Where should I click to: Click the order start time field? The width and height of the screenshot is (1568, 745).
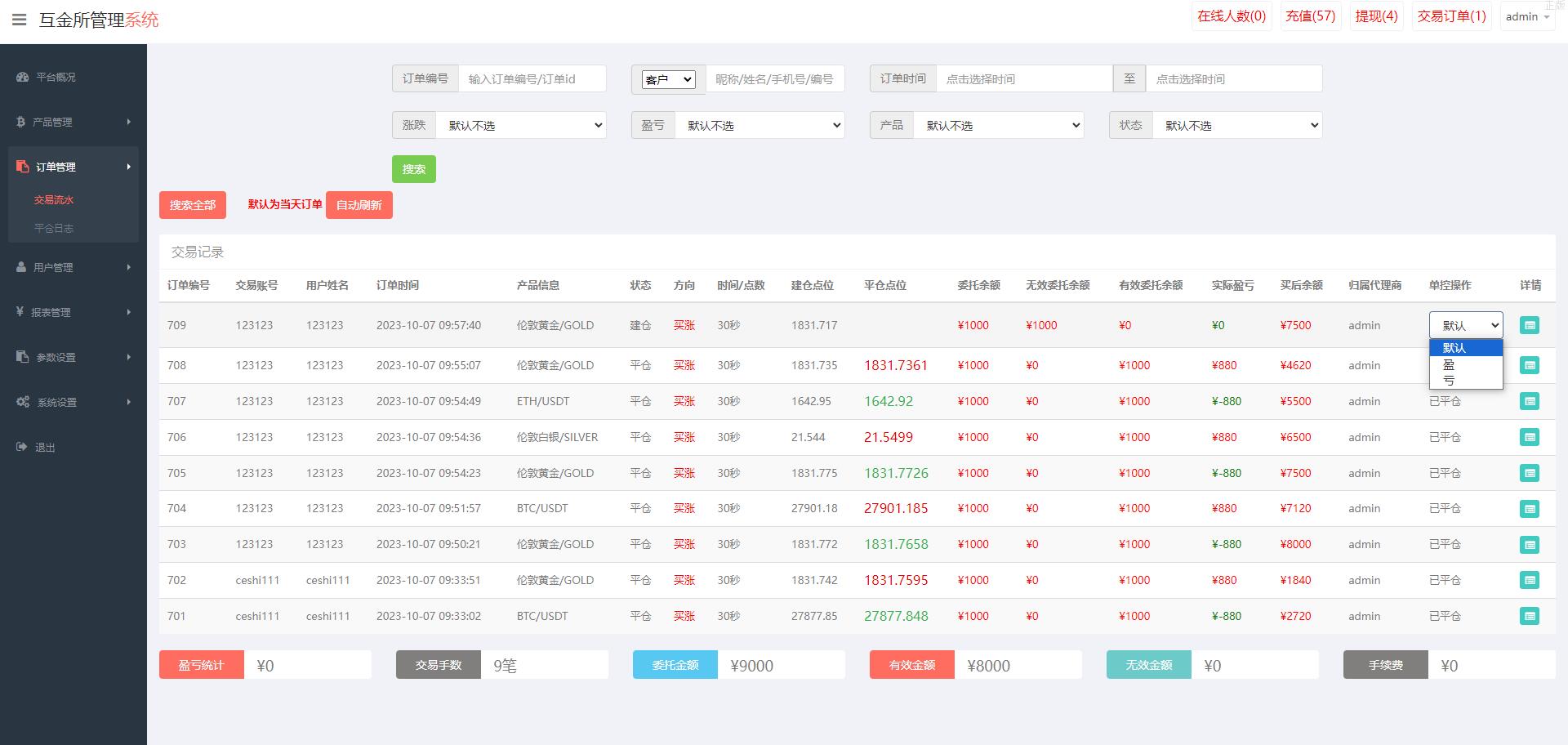(x=1023, y=79)
